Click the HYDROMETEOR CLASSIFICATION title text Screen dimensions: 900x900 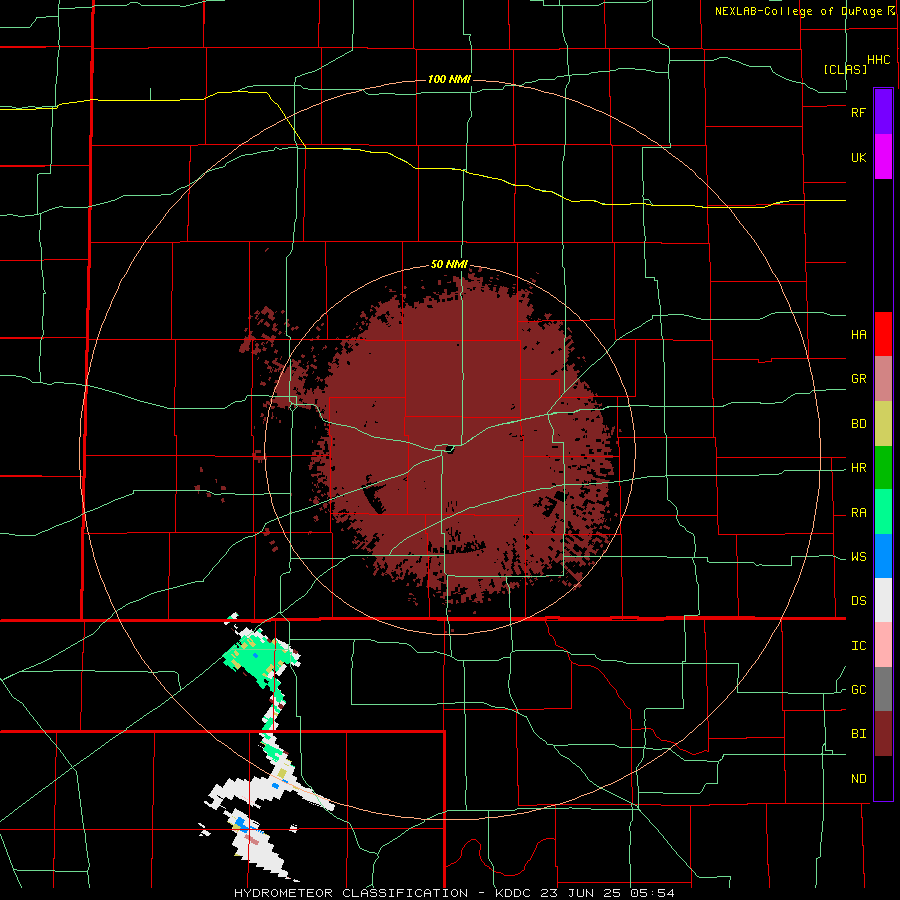[x=351, y=893]
